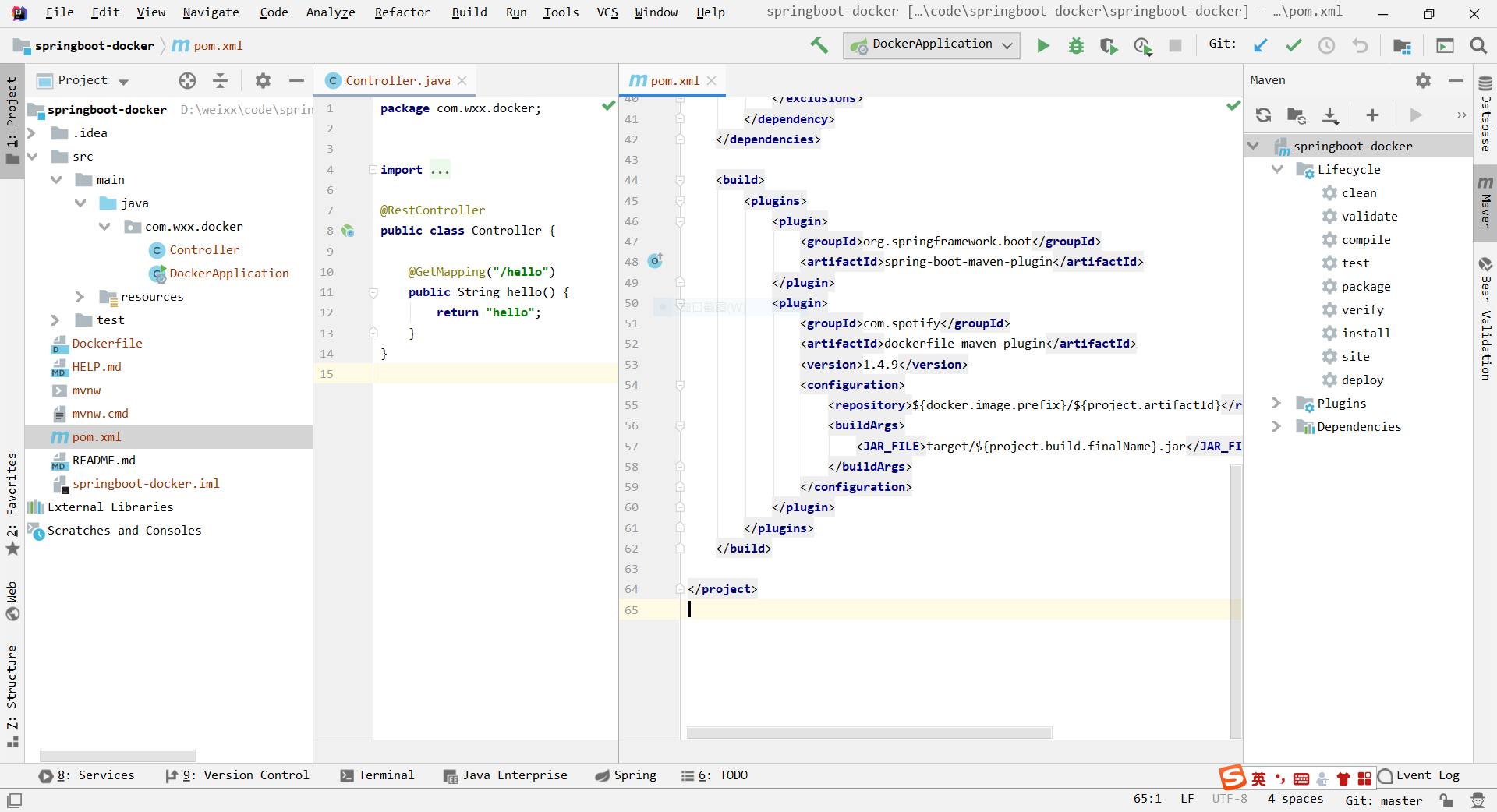Expand Plugins node in Maven panel
Image resolution: width=1497 pixels, height=812 pixels.
click(x=1276, y=404)
